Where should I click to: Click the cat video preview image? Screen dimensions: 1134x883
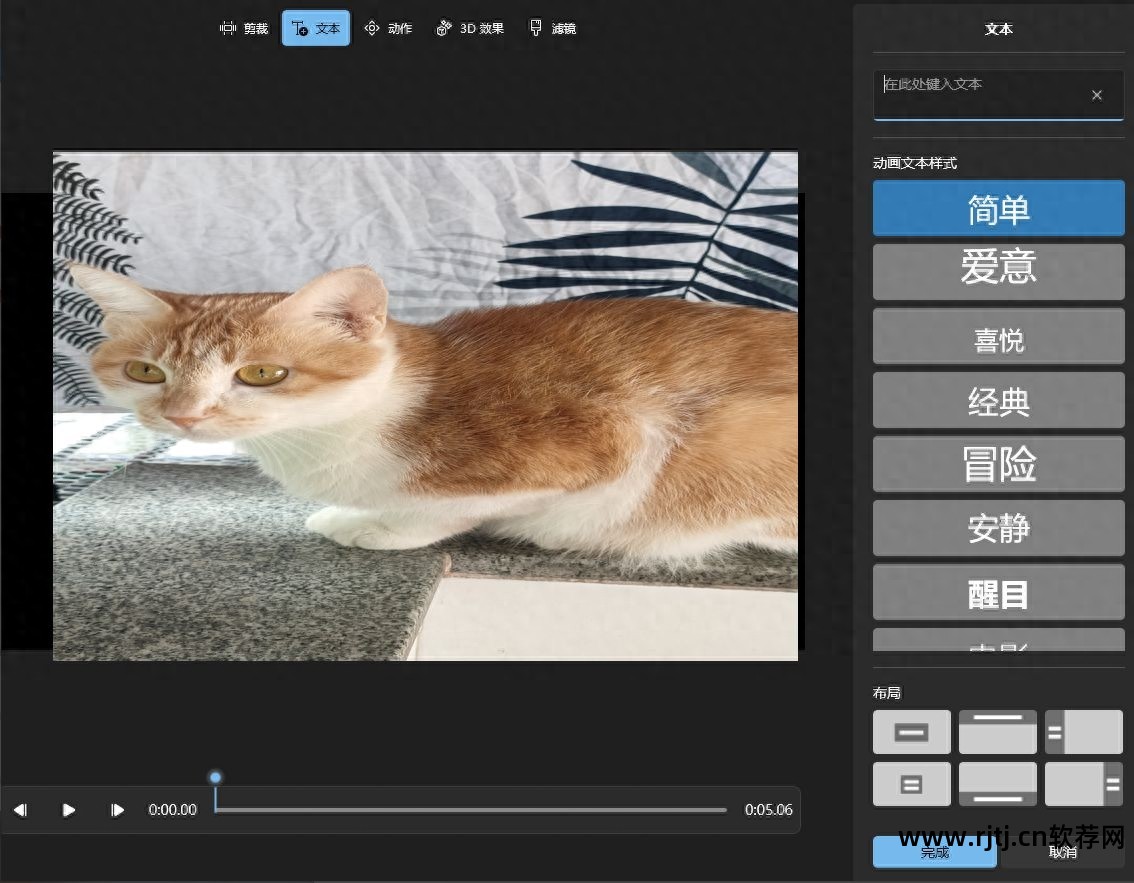[425, 406]
